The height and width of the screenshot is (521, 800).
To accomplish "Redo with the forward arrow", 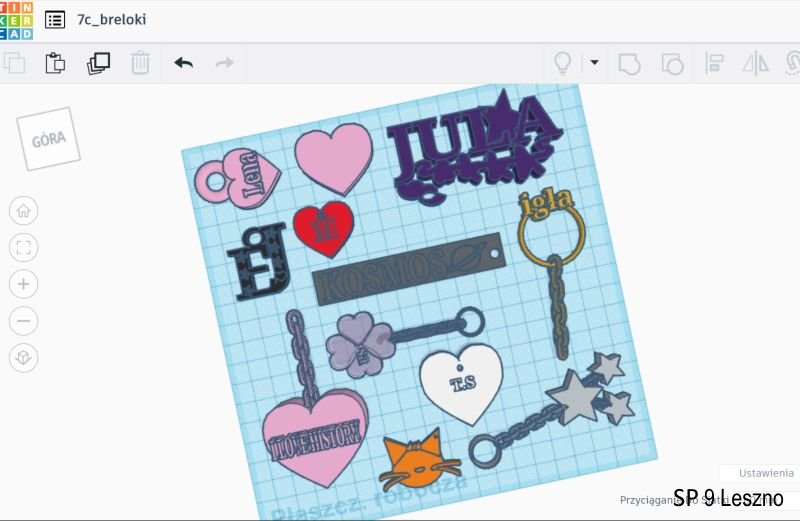I will (225, 63).
